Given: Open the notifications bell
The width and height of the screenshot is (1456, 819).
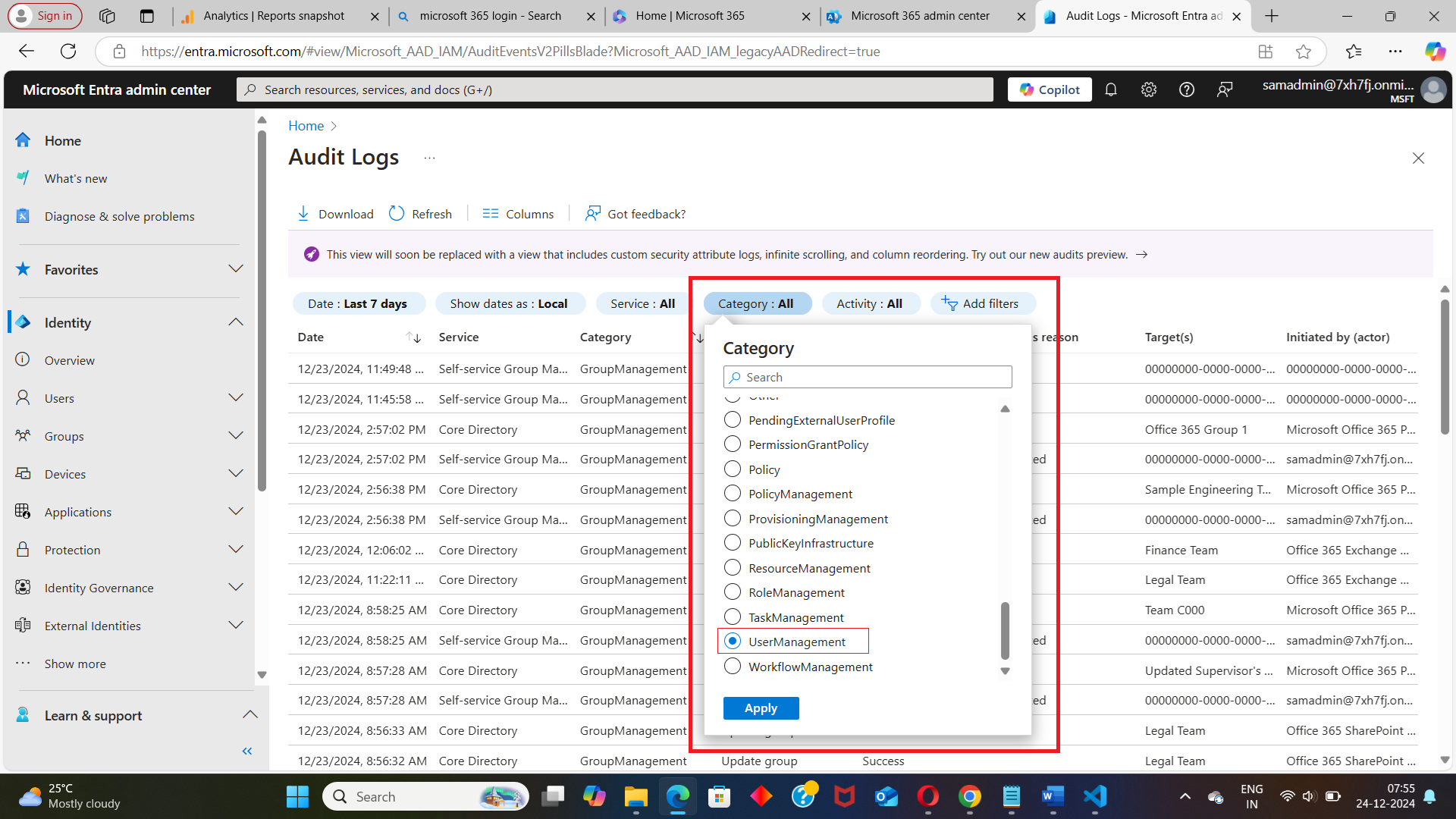Looking at the screenshot, I should click(x=1111, y=89).
